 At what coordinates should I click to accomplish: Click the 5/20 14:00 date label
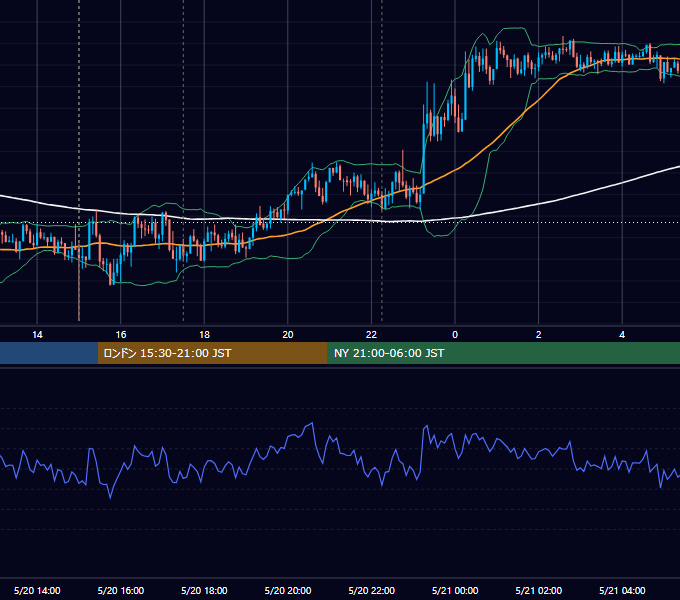37,590
